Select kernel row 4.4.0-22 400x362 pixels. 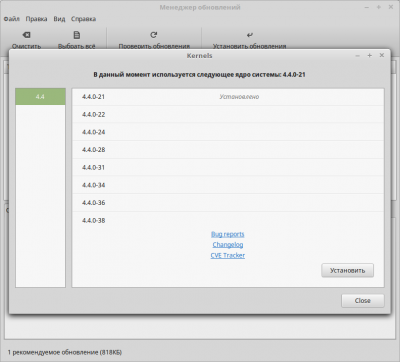[228, 114]
